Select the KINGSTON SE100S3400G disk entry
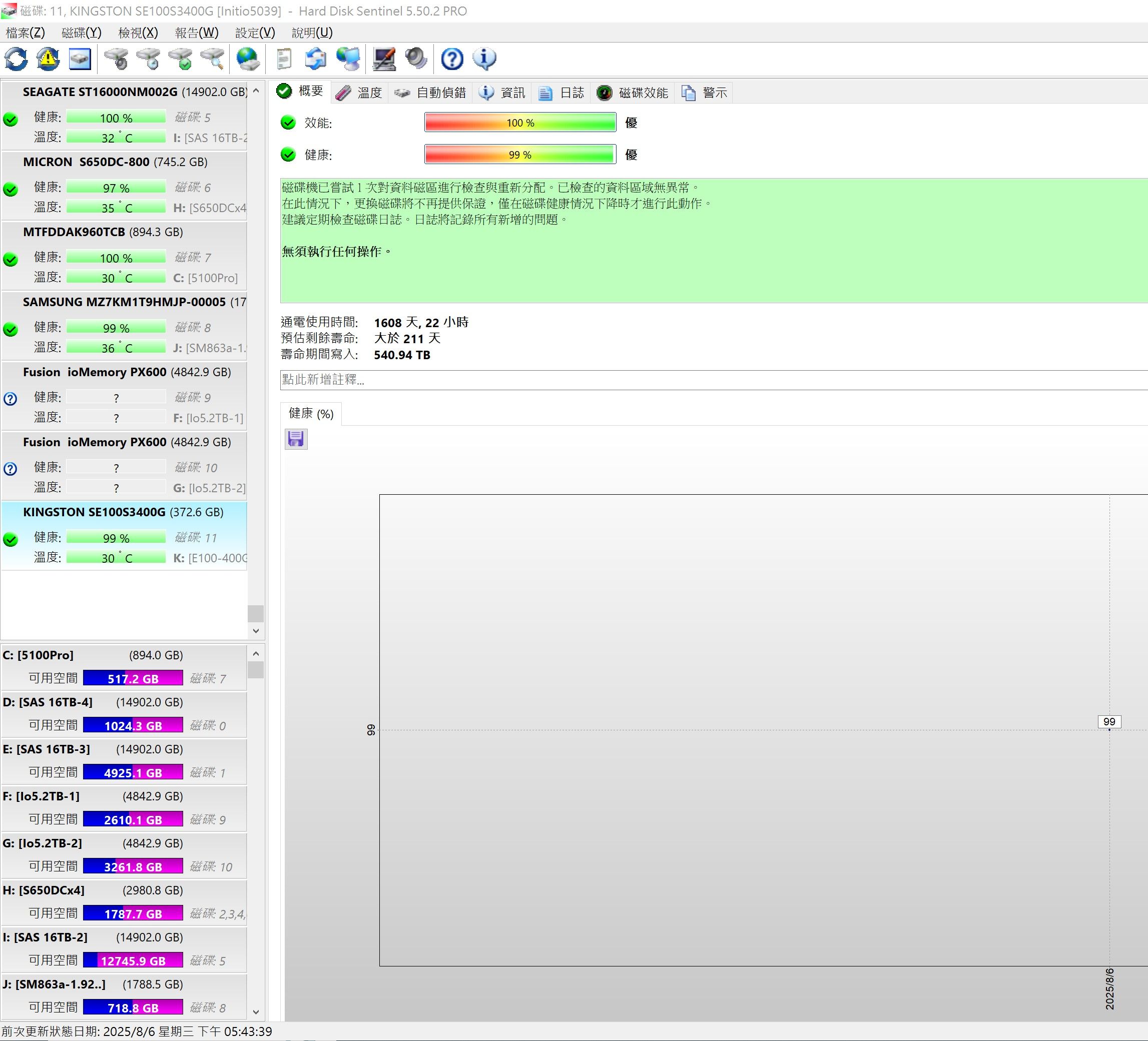The image size is (1148, 1041). 124,535
